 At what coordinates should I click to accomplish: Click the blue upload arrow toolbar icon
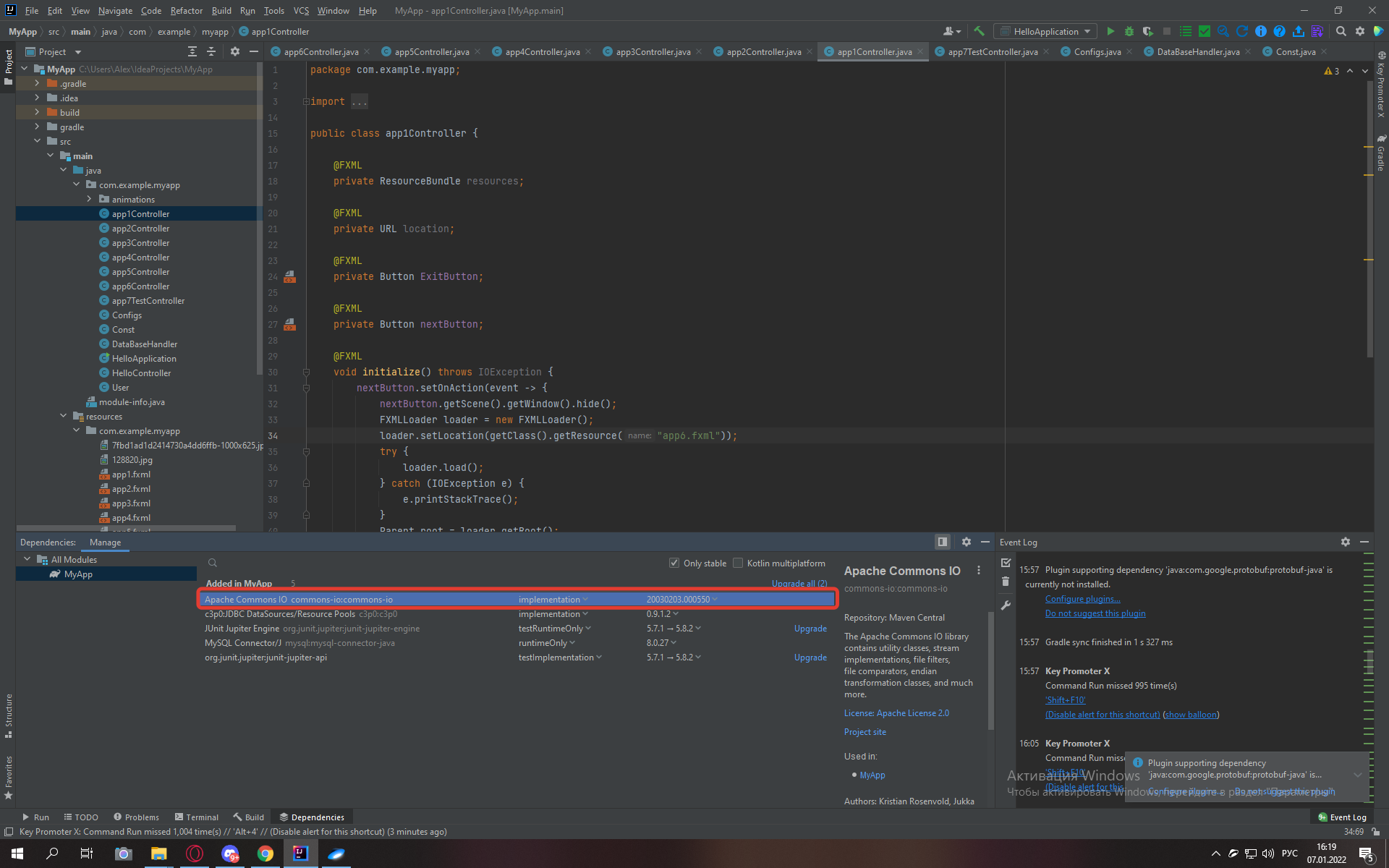point(1299,31)
